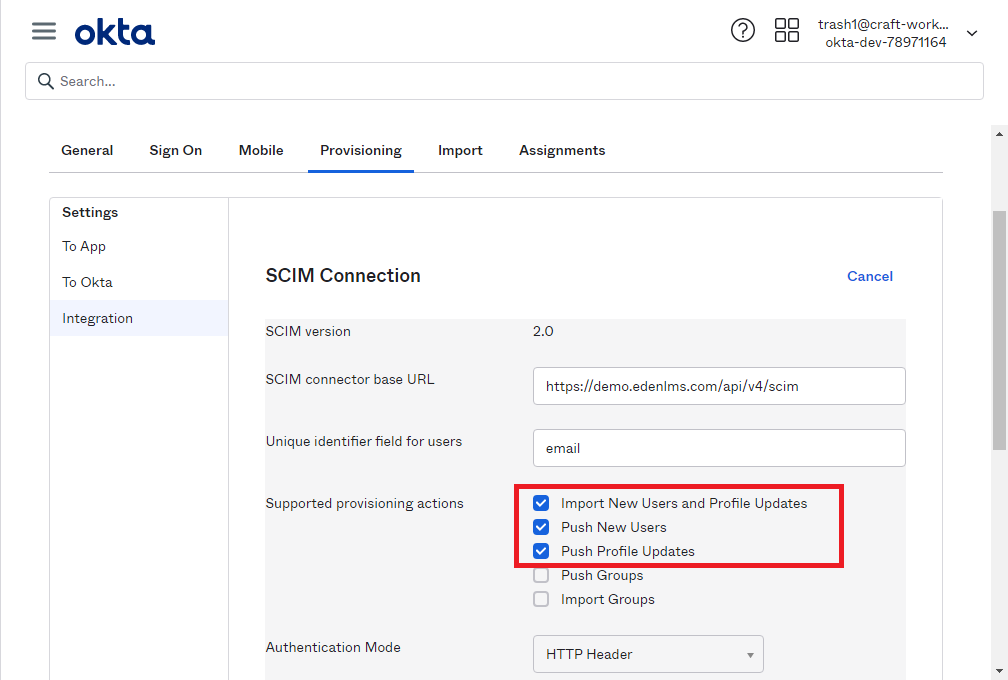
Task: Expand the account dropdown chevron
Action: pos(972,33)
